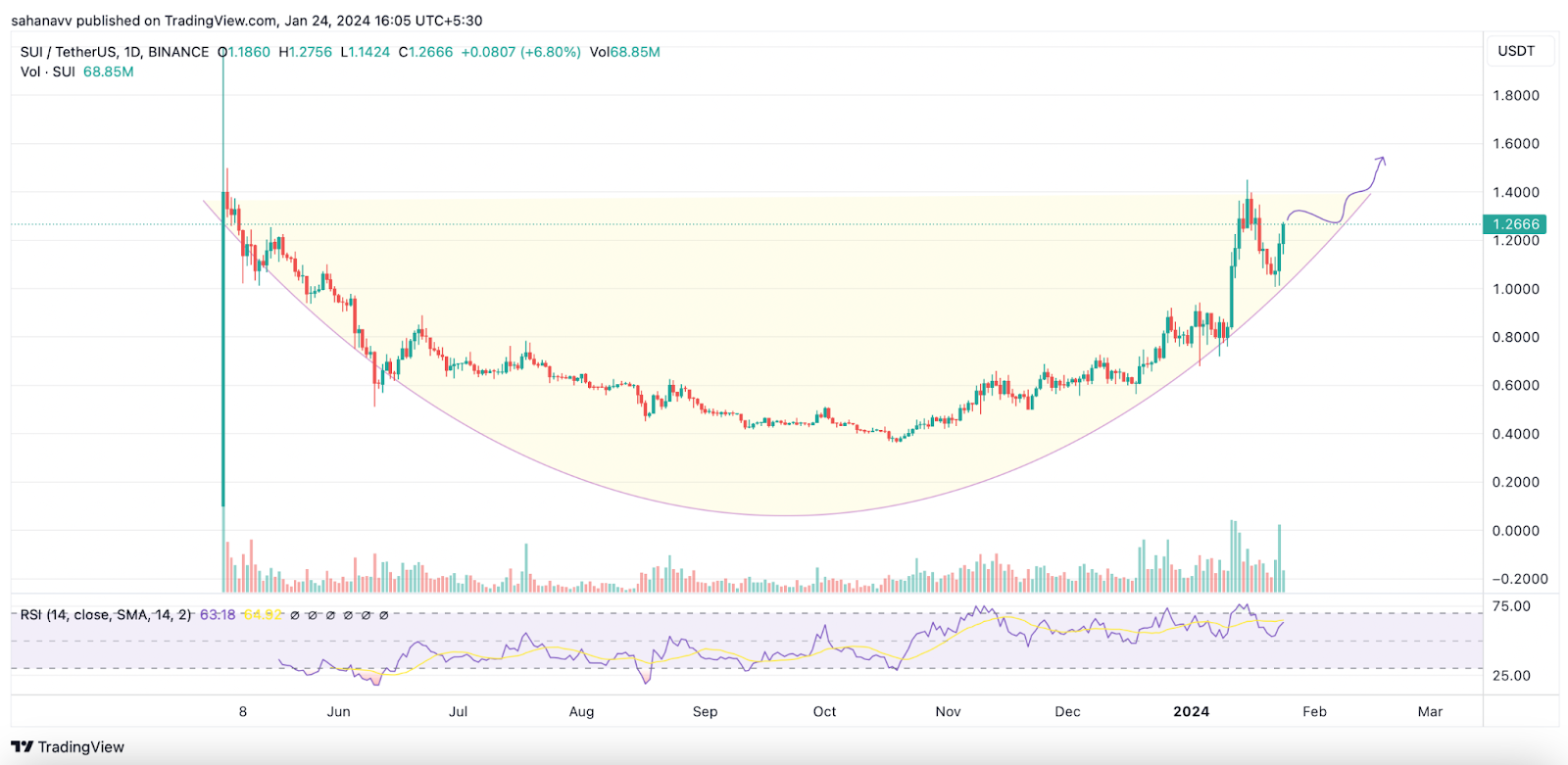Click the Vol68.85M value in header
Image resolution: width=1568 pixels, height=765 pixels.
click(x=624, y=52)
